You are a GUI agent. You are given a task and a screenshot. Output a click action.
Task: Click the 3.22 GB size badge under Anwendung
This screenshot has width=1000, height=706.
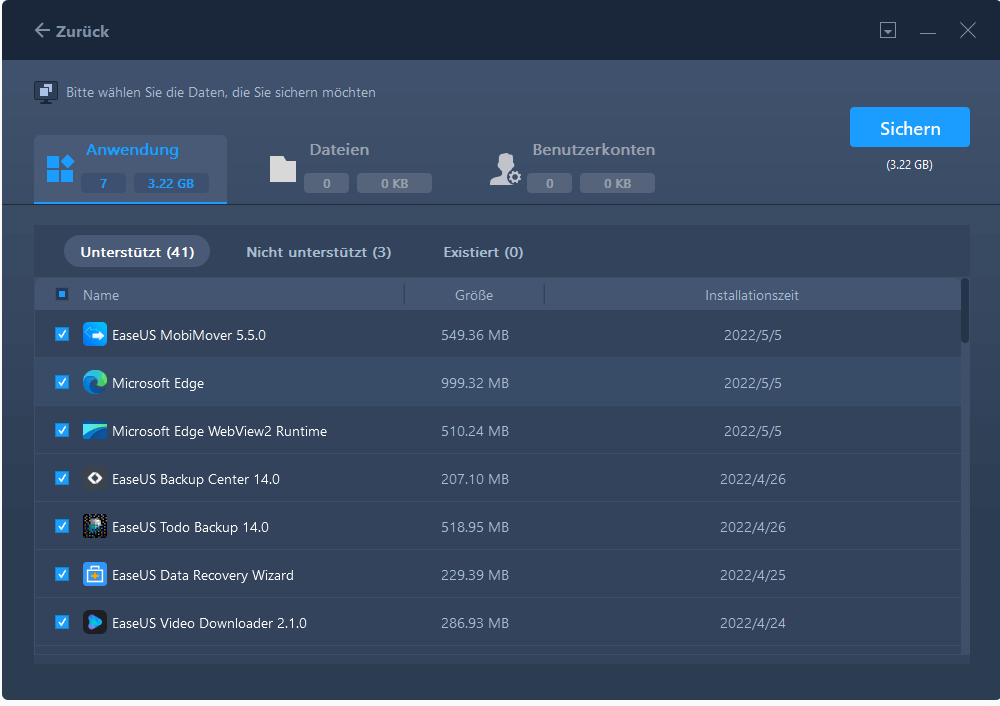point(171,184)
